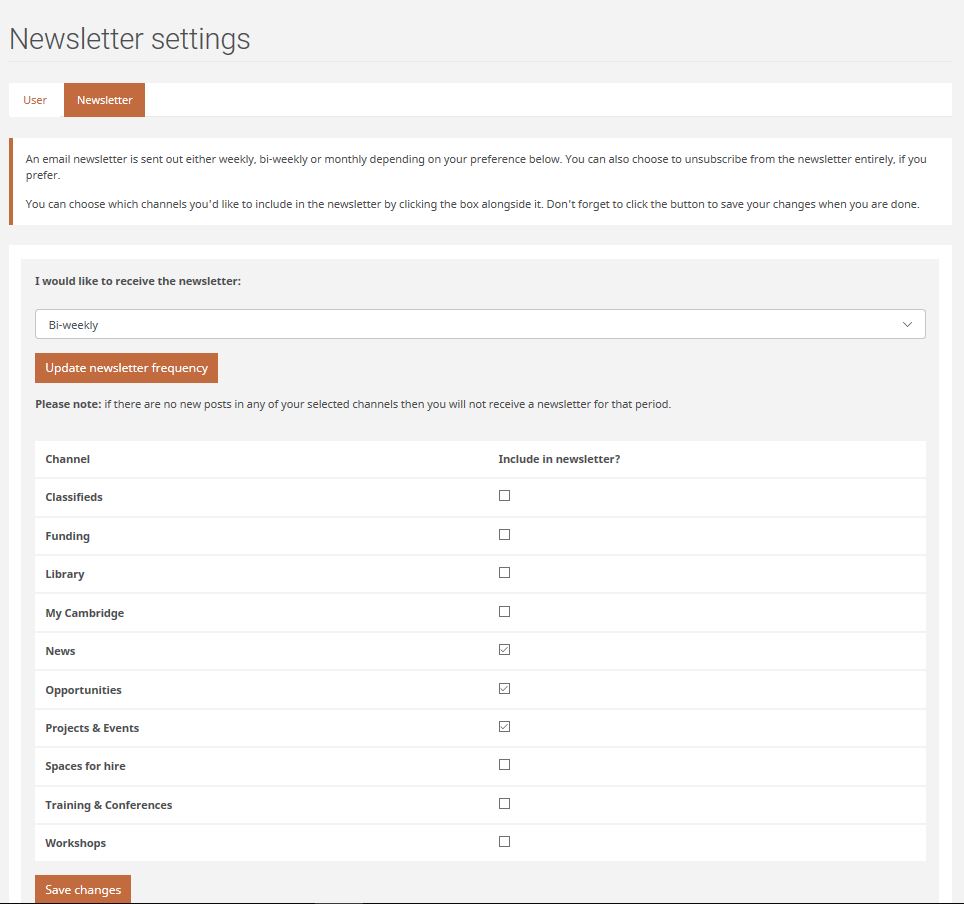The width and height of the screenshot is (964, 904).
Task: Toggle the Spaces for hire checkbox
Action: [x=504, y=765]
